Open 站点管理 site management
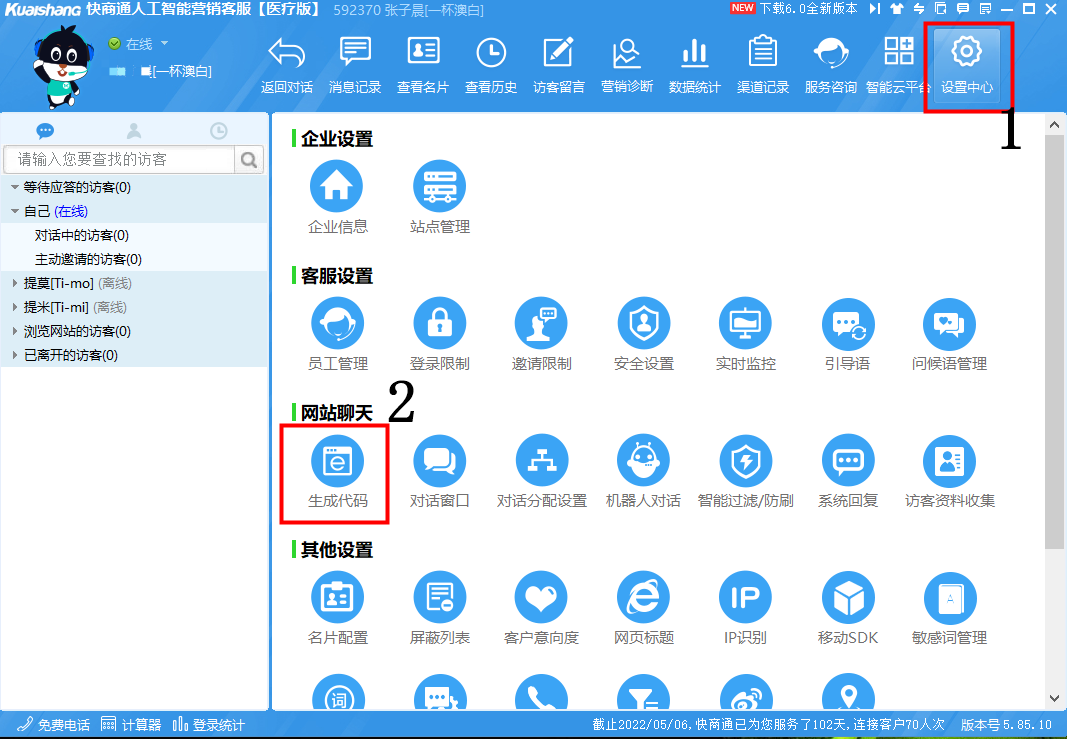 pos(439,187)
